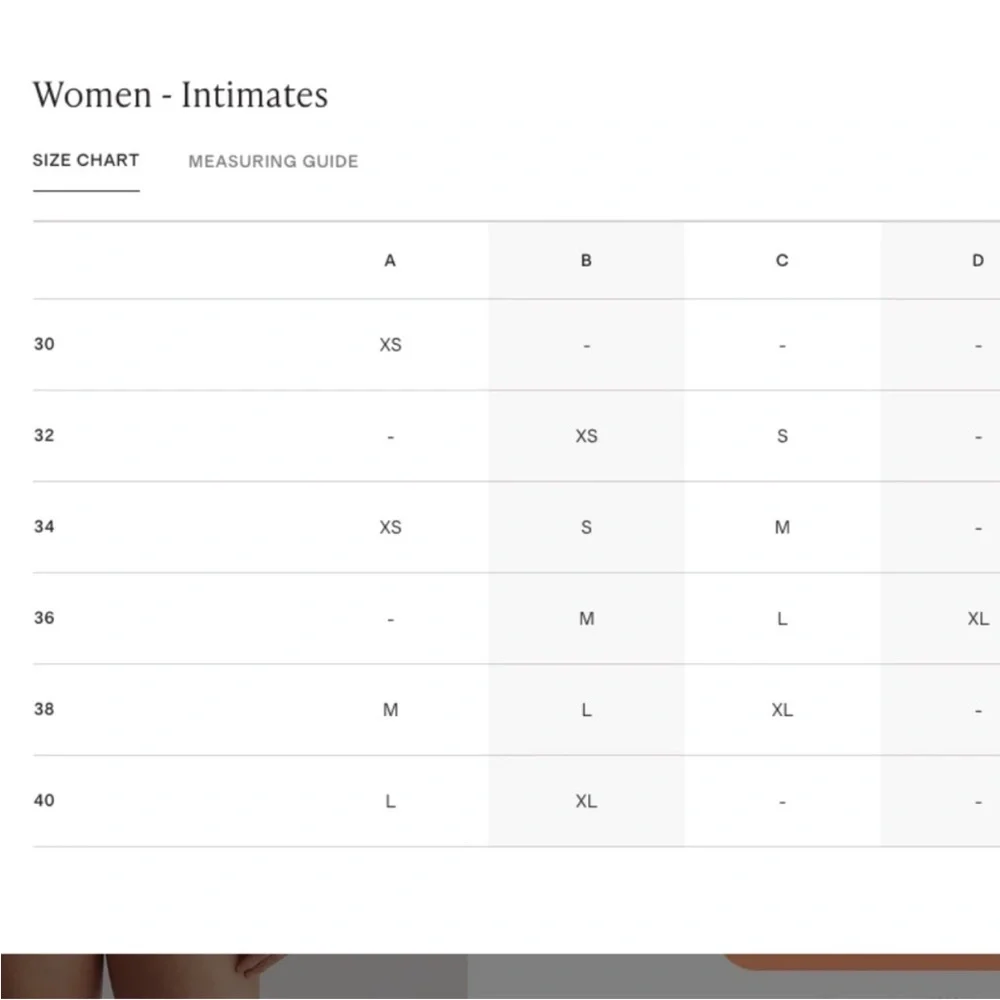The height and width of the screenshot is (1000, 1000).
Task: Click S in the 32 C cell
Action: (782, 436)
